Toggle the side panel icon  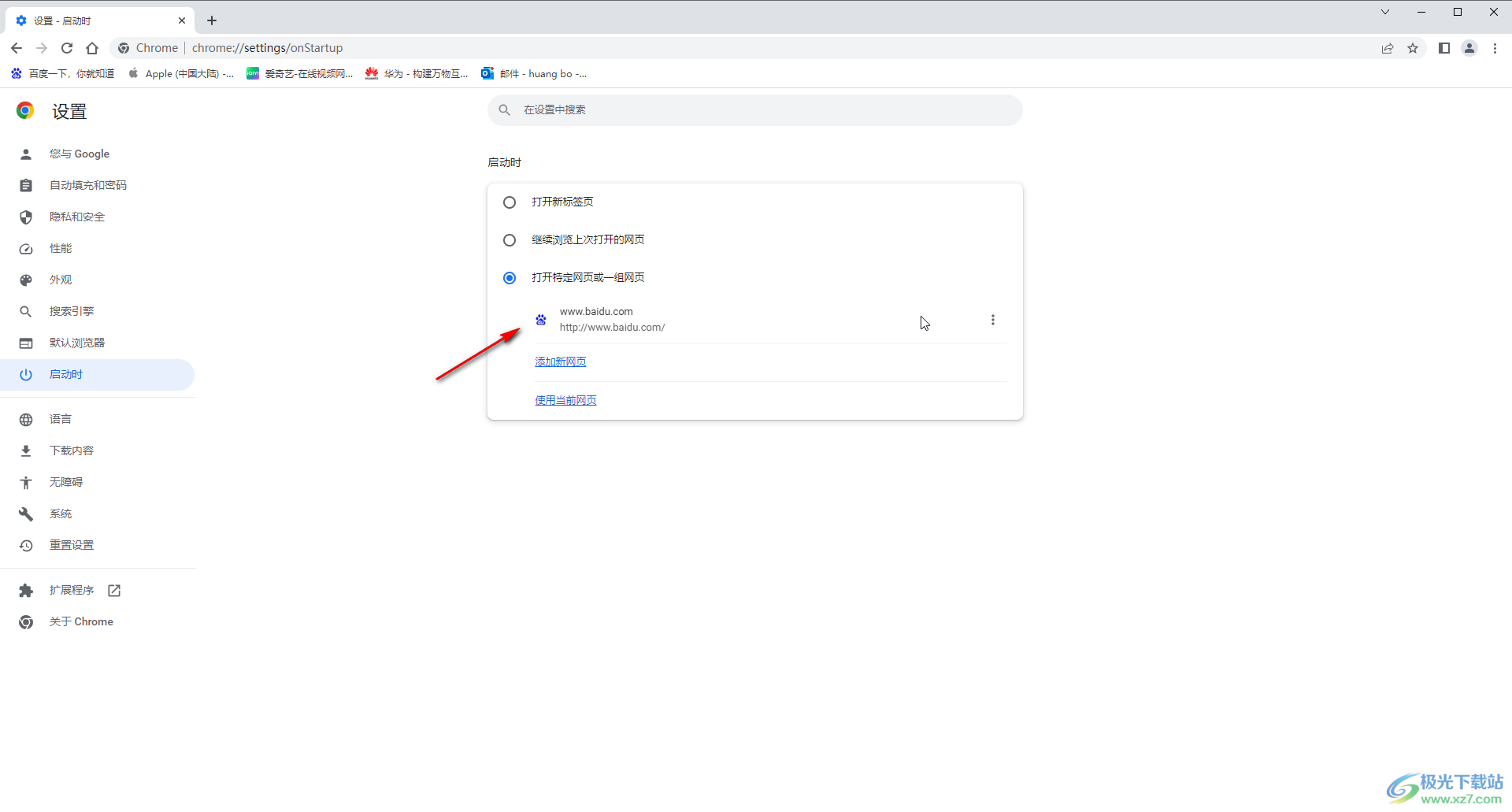point(1444,48)
